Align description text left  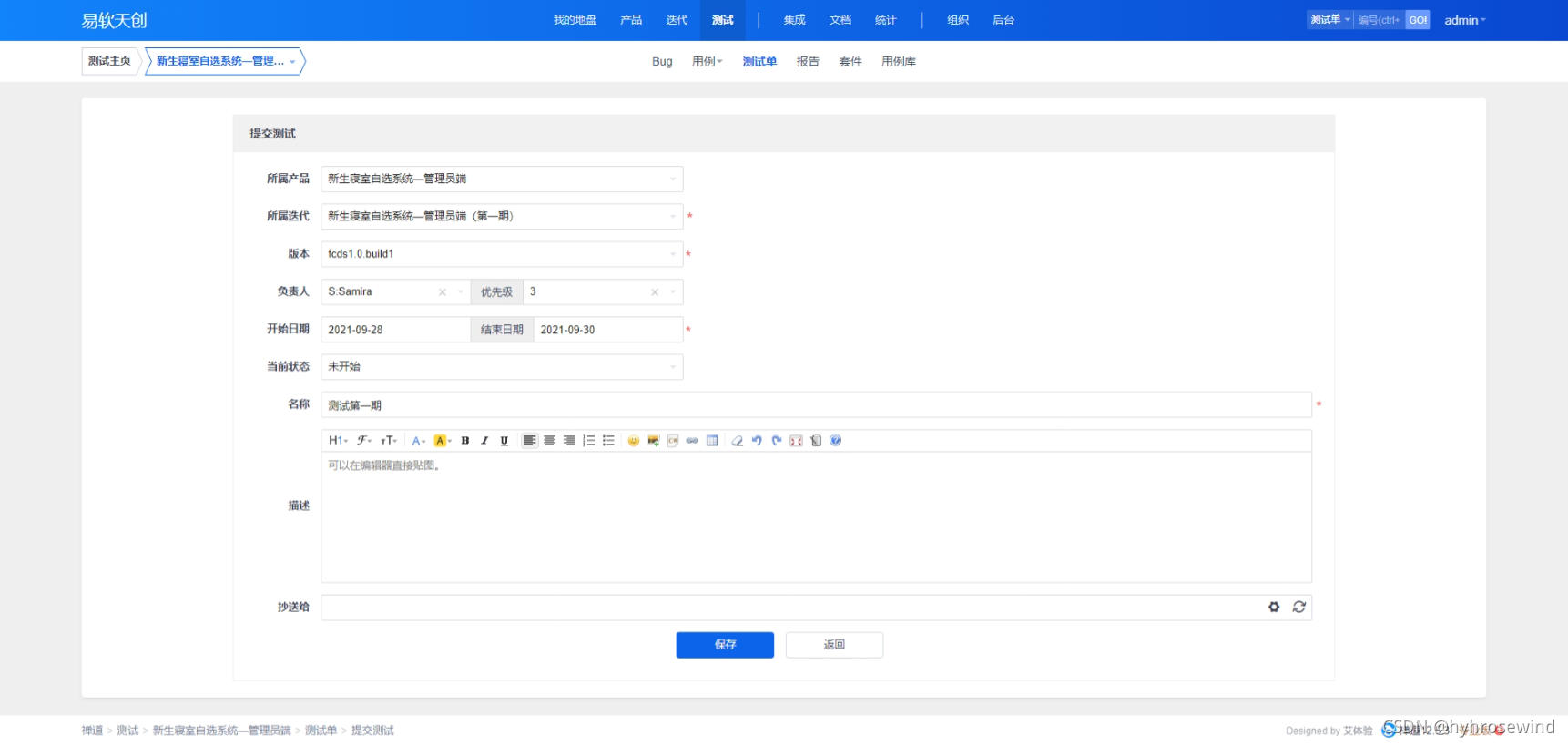pos(529,441)
